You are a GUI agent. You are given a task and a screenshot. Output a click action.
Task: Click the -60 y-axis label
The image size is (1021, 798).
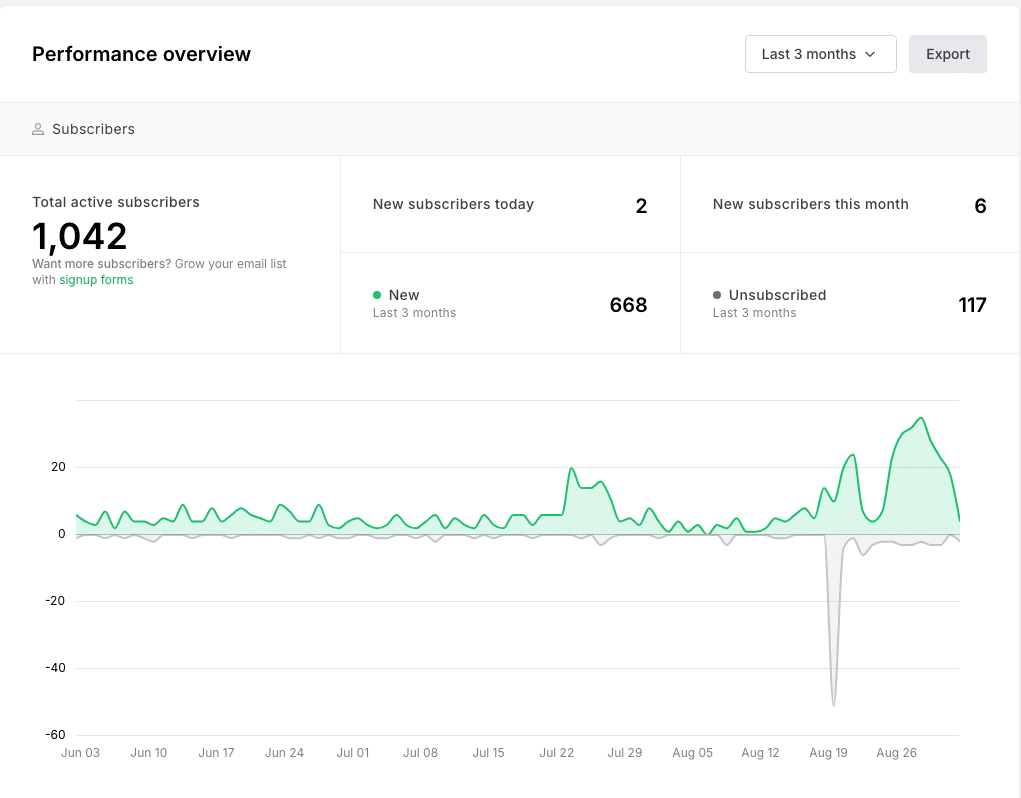pyautogui.click(x=55, y=735)
